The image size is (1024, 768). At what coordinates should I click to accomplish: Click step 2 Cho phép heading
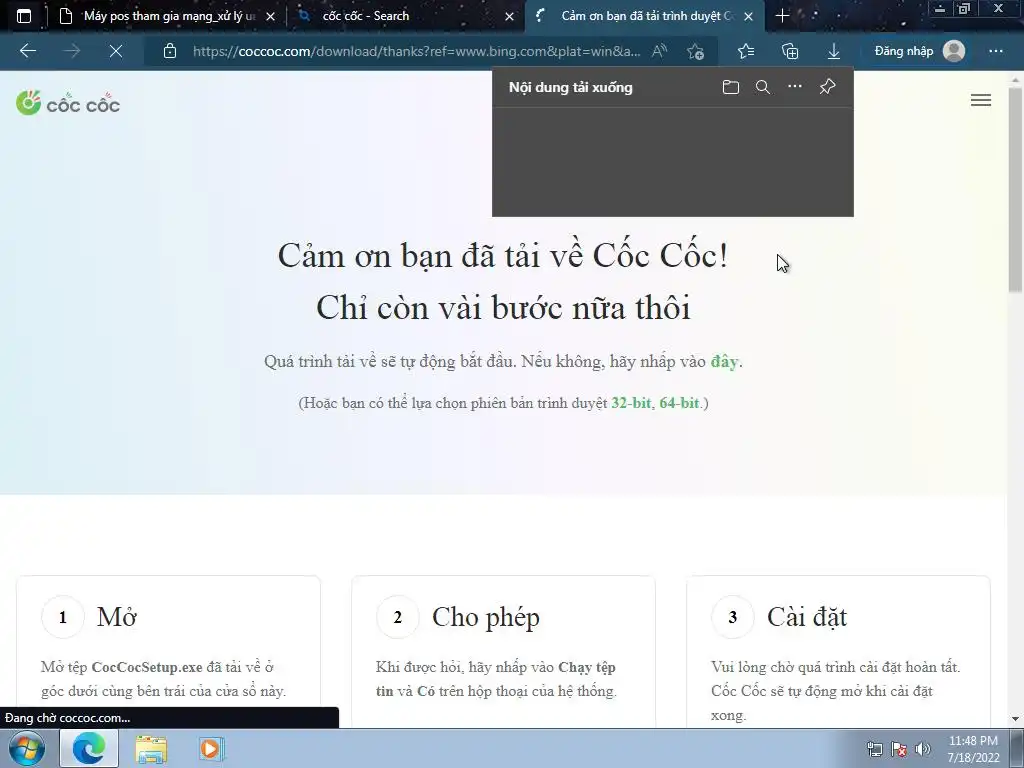coord(486,617)
